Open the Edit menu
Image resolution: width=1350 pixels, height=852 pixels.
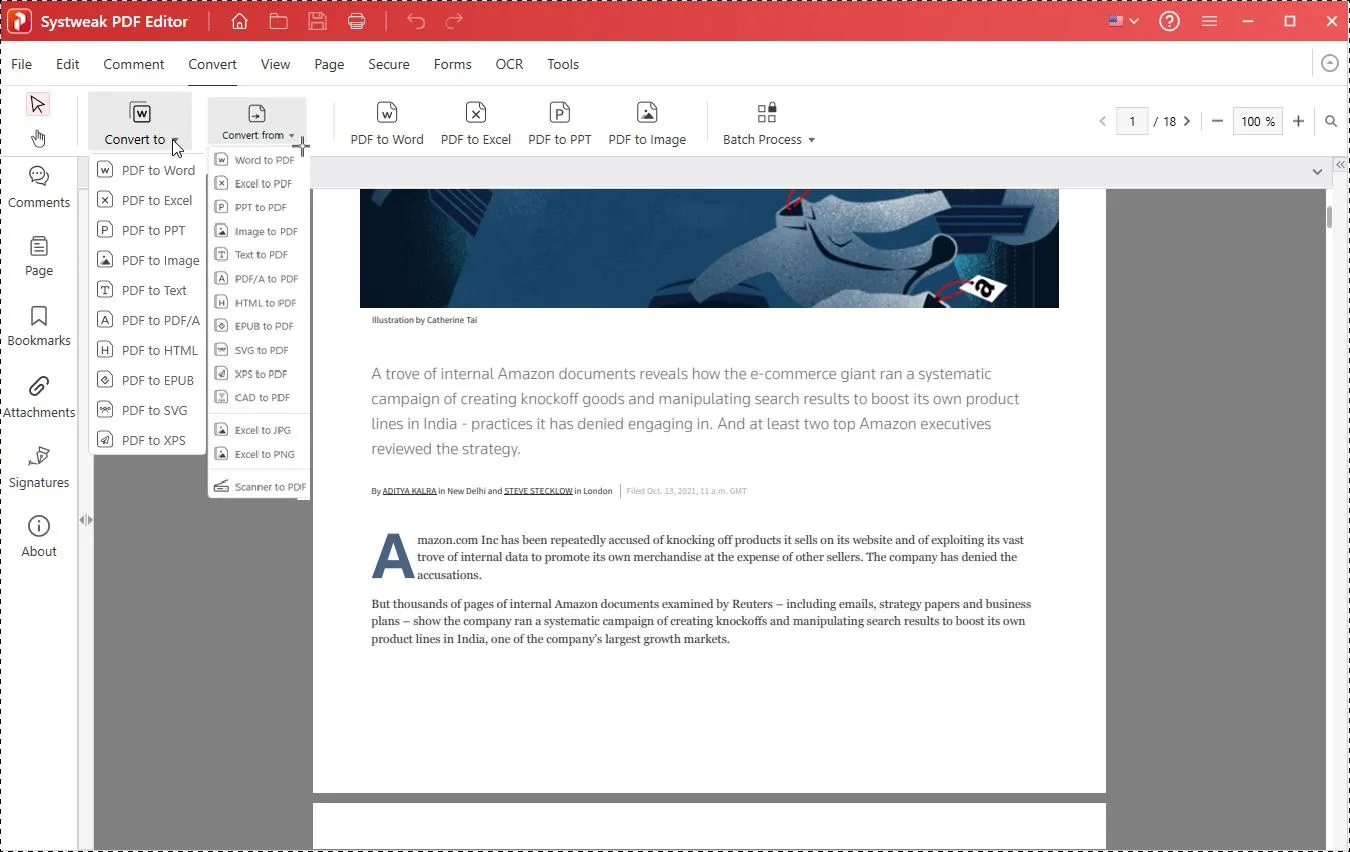[x=68, y=64]
